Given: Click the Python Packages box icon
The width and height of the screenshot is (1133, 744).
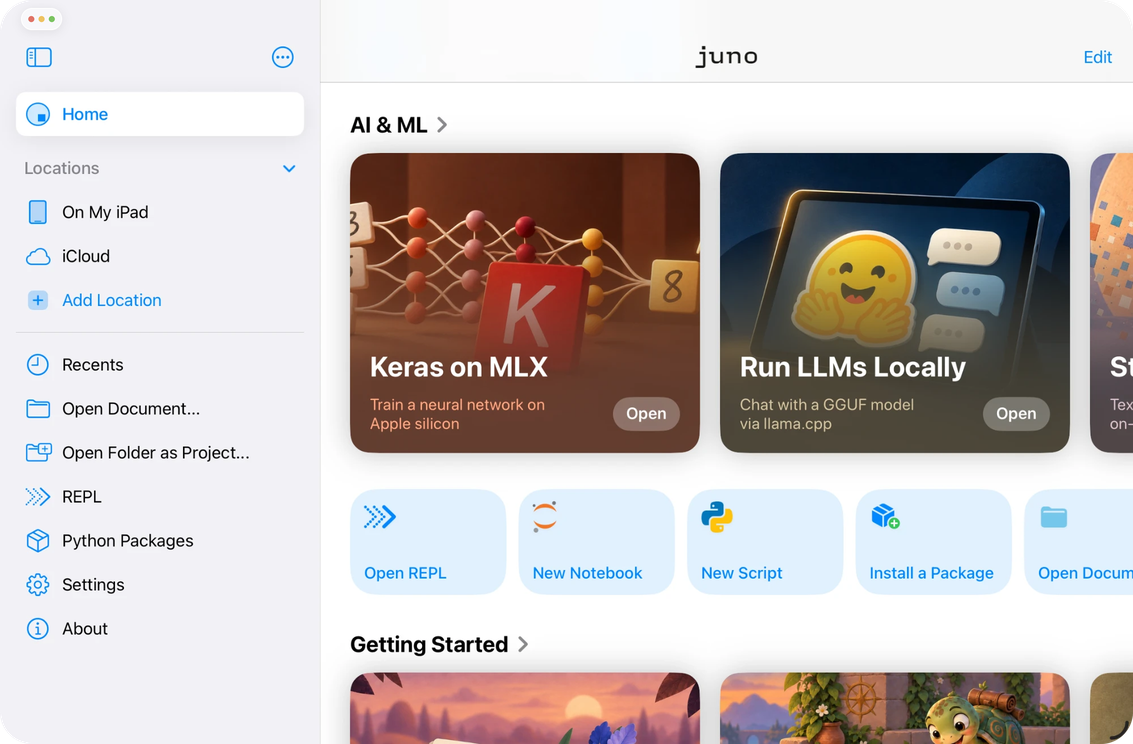Looking at the screenshot, I should point(38,541).
